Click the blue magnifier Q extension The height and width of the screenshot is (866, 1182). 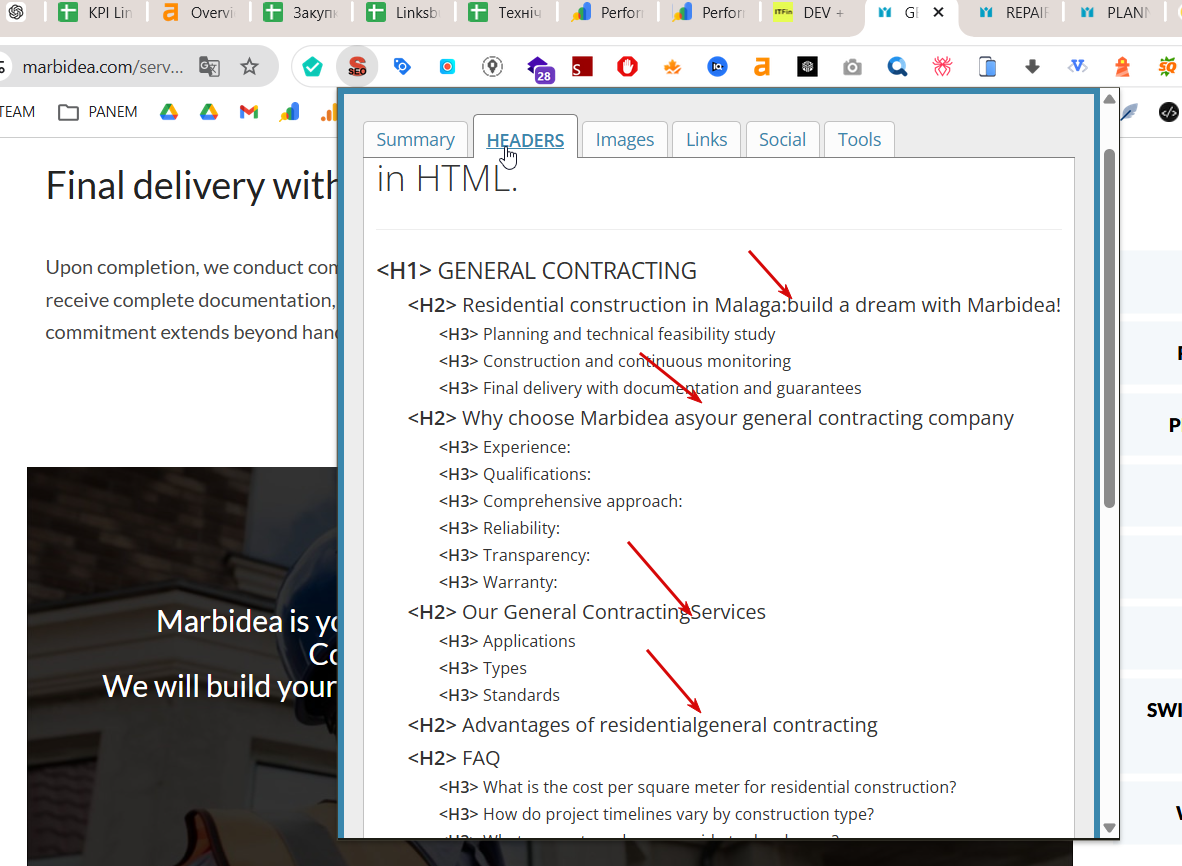tap(897, 67)
